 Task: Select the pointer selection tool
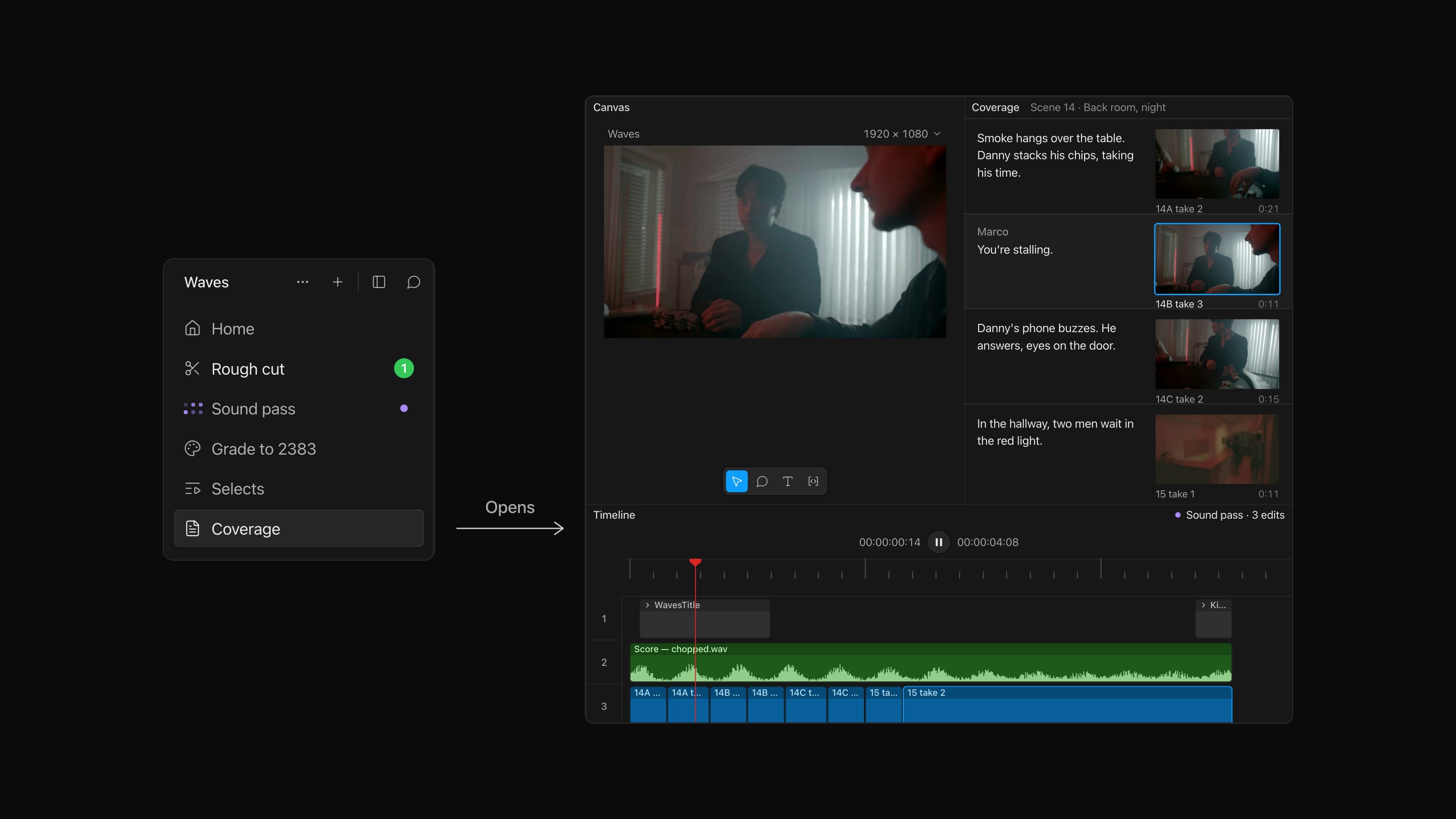tap(736, 482)
